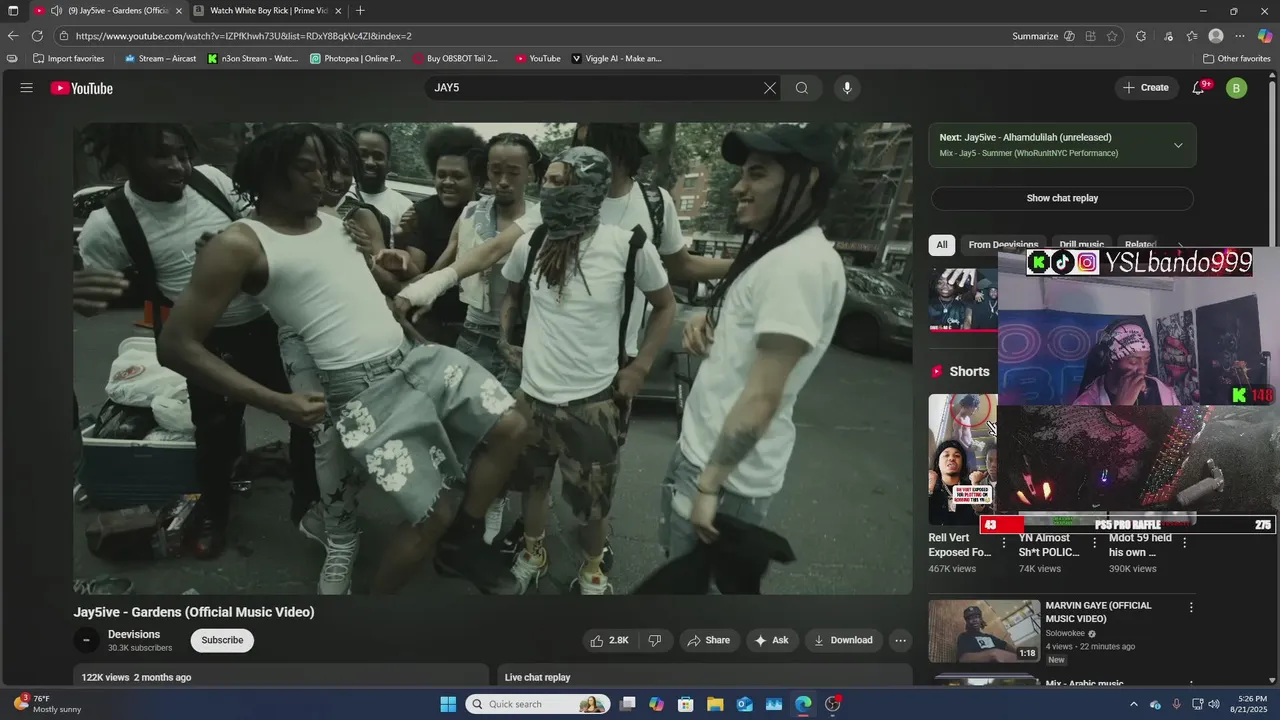This screenshot has width=1280, height=720.
Task: Open Outlook from taskbar
Action: [x=744, y=704]
